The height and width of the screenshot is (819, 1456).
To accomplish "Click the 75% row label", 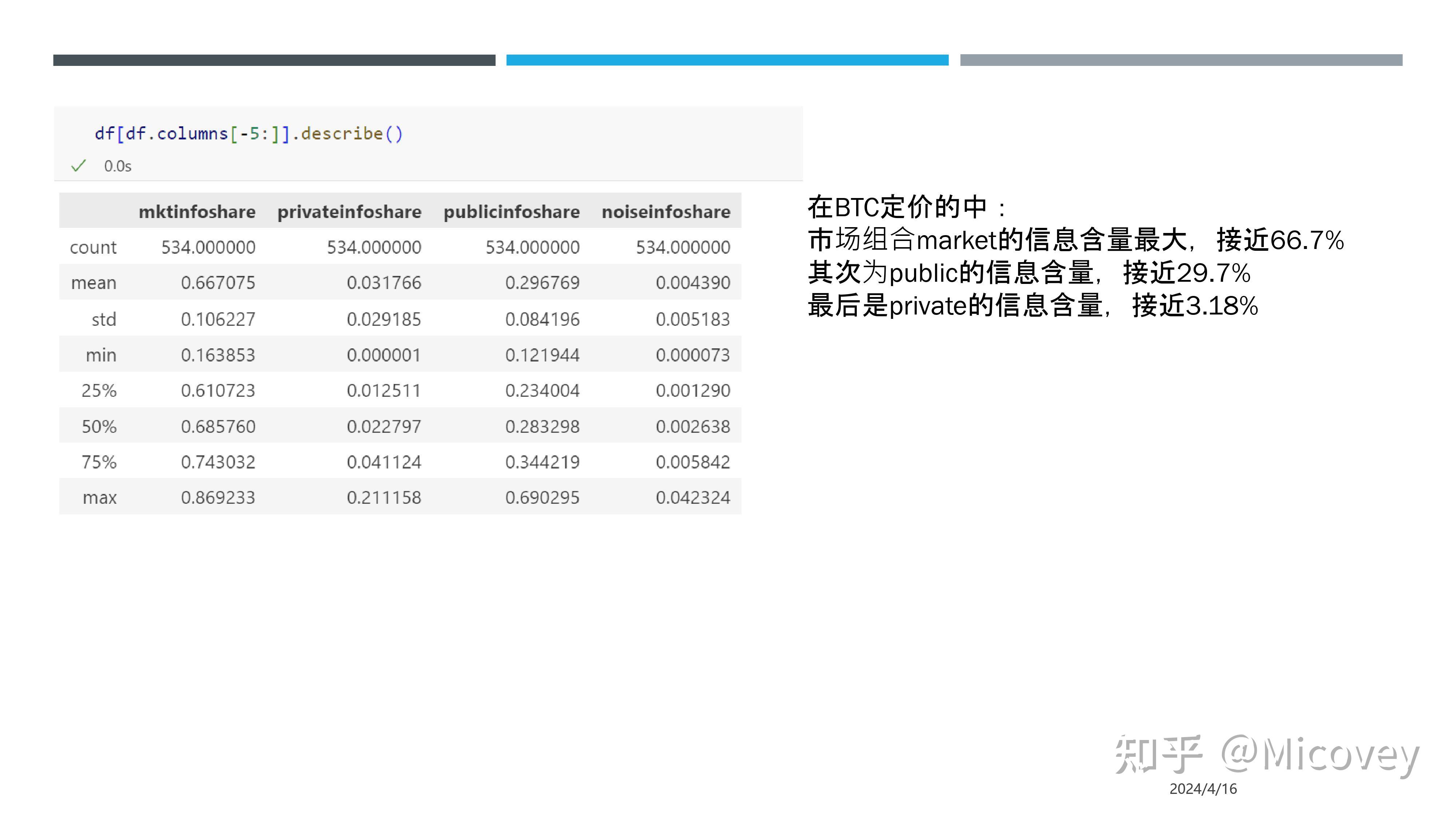I will tap(99, 462).
